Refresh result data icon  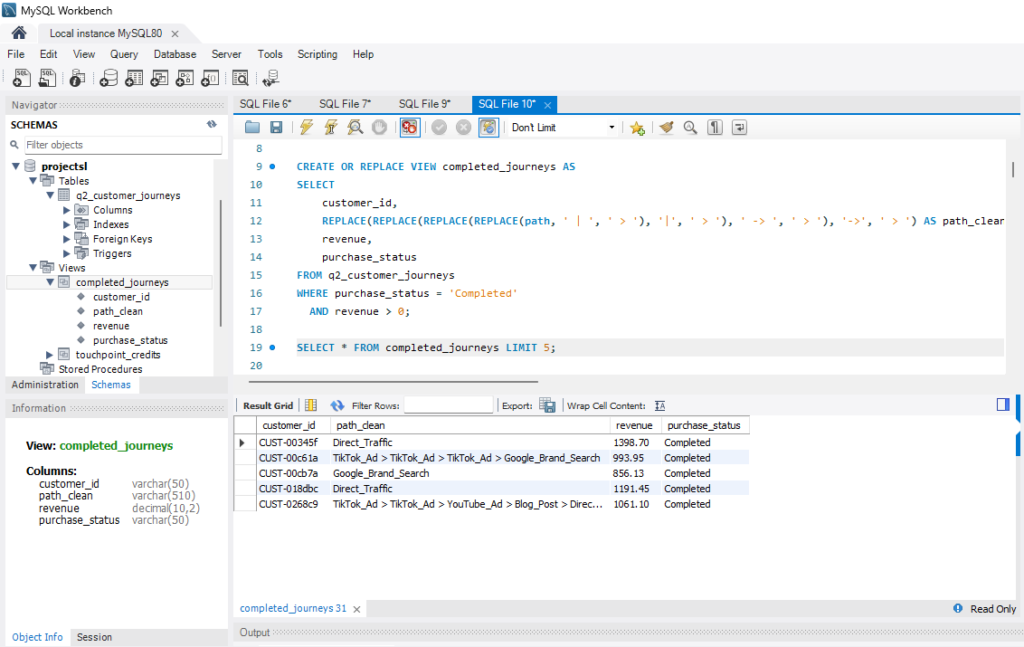[x=337, y=405]
